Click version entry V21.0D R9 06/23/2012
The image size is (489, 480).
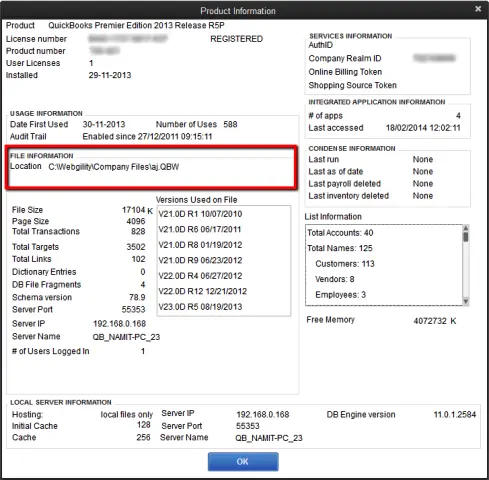200,260
